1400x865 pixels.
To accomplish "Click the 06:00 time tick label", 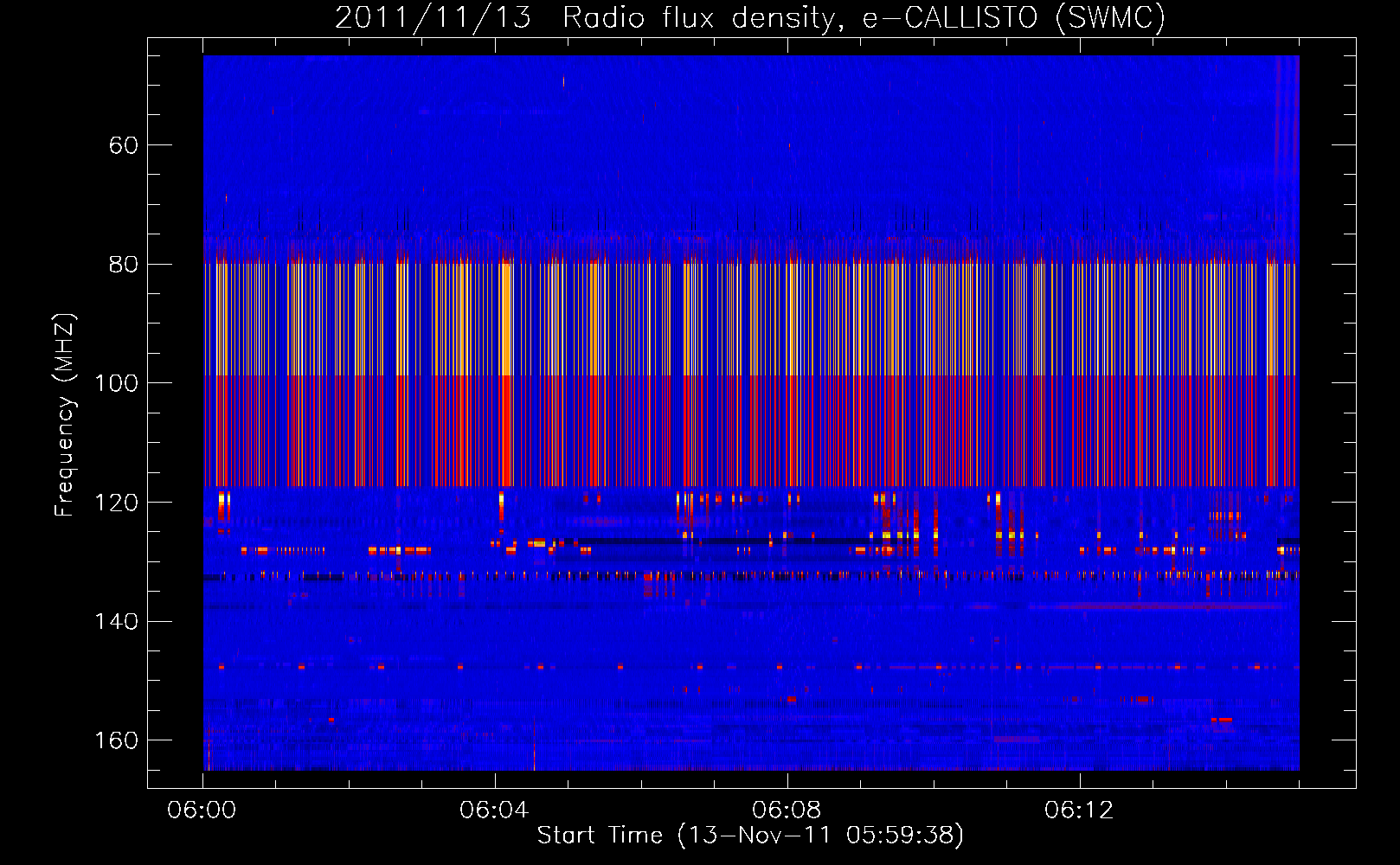I will 202,811.
